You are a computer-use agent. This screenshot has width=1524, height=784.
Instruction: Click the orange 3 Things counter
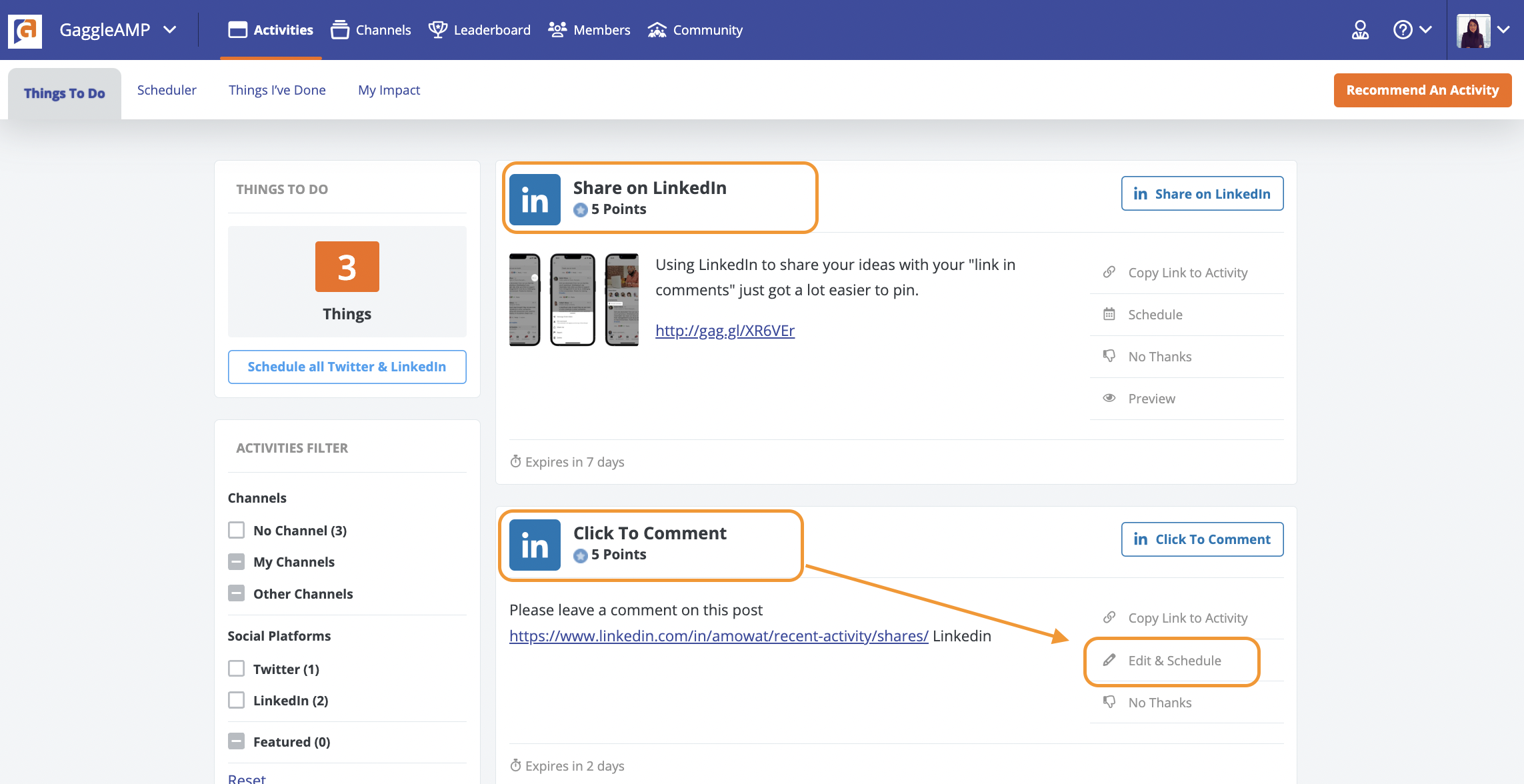point(347,267)
